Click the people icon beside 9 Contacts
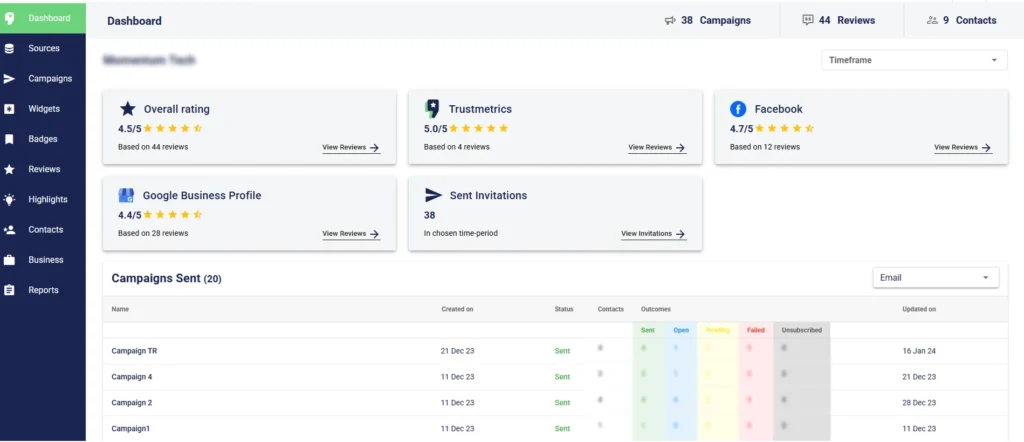 point(932,20)
